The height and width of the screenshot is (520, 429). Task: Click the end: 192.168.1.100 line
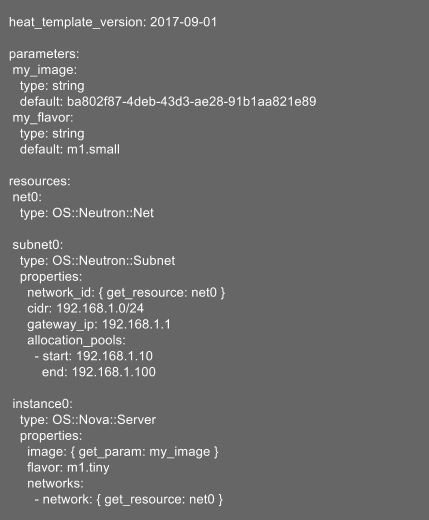point(99,372)
